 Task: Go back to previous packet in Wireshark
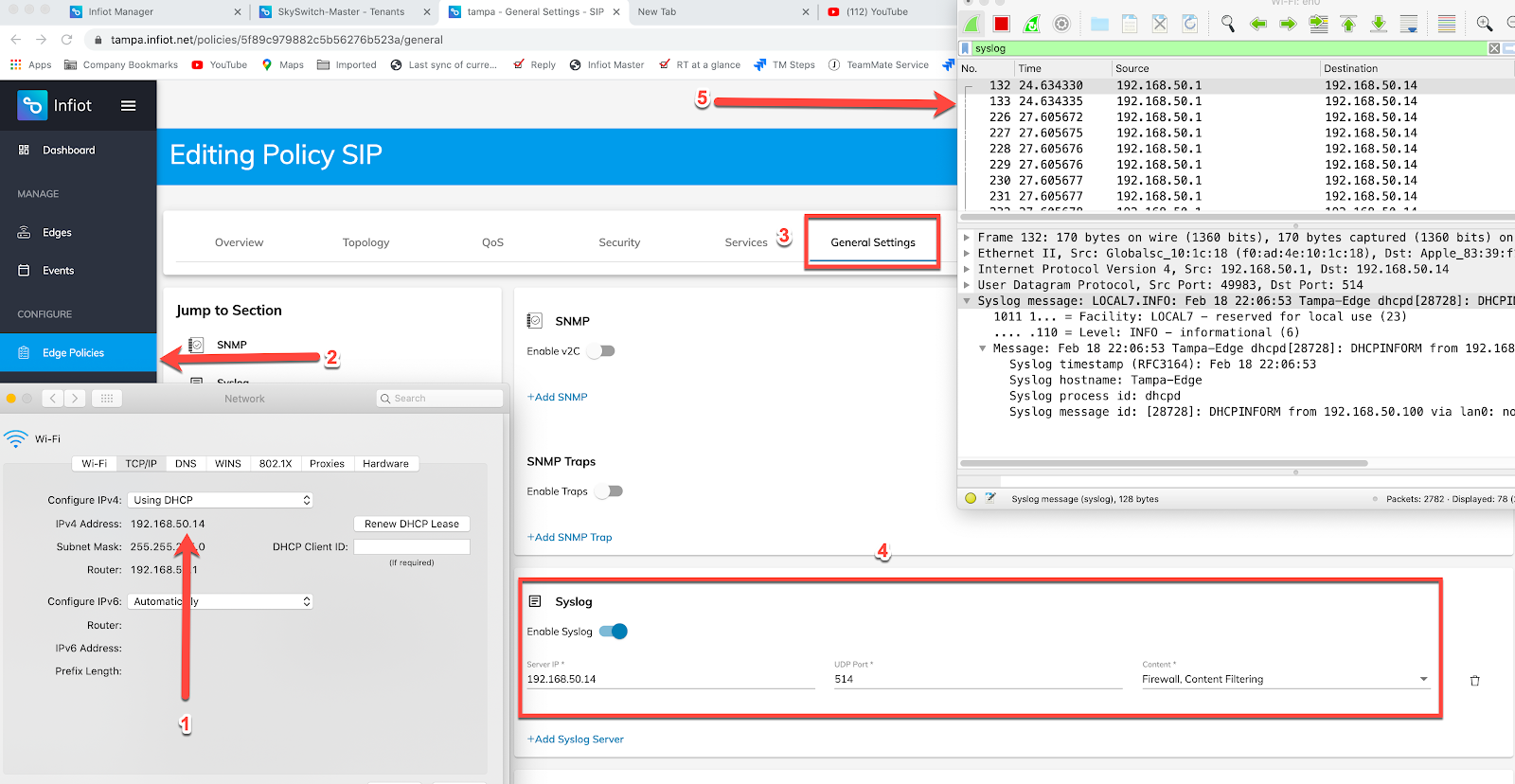click(1257, 24)
